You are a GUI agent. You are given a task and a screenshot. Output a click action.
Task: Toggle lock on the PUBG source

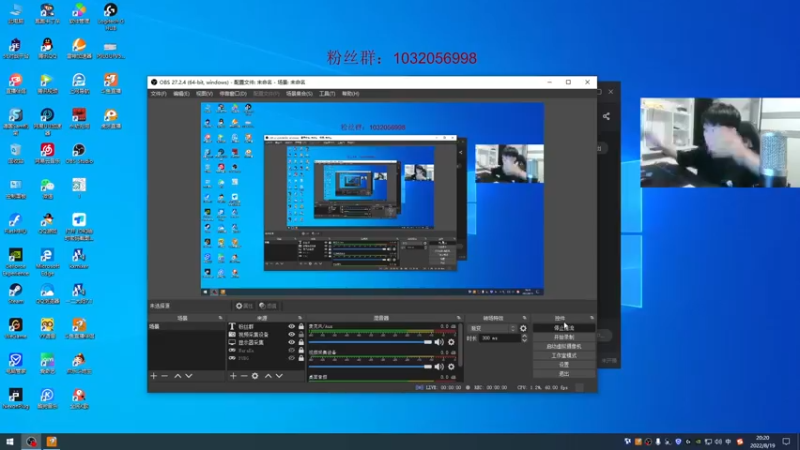click(x=301, y=358)
